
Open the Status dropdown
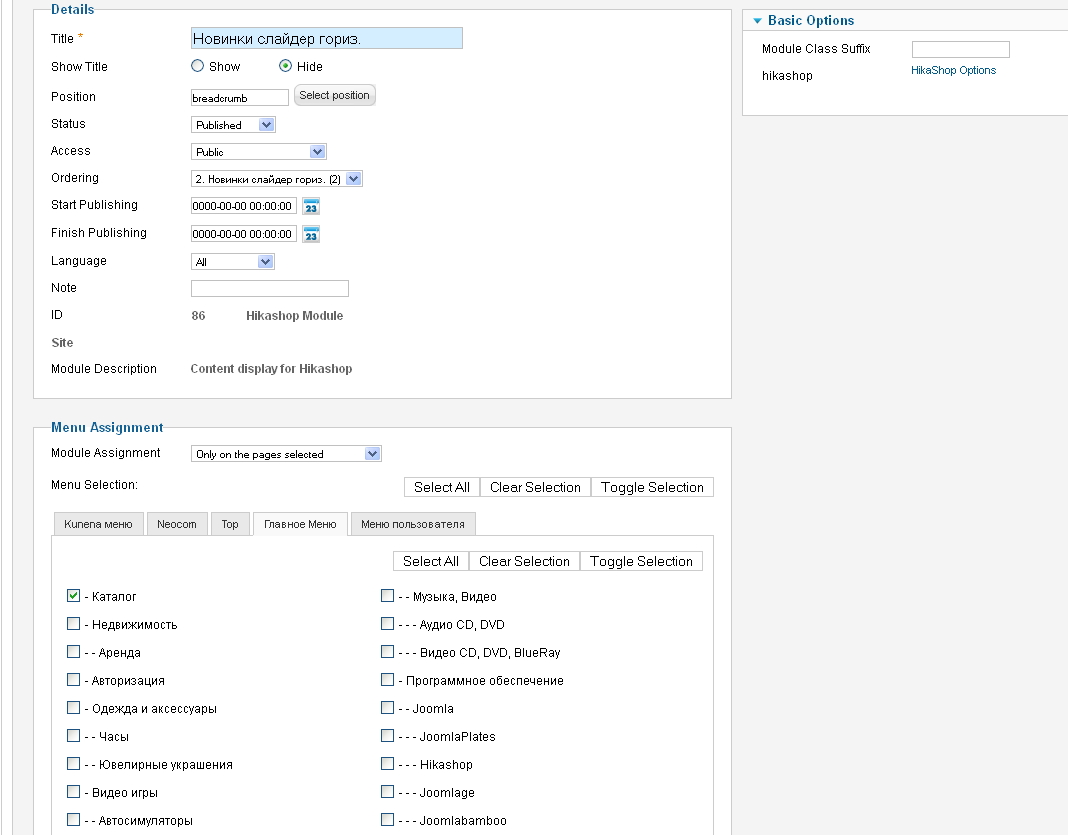click(233, 125)
